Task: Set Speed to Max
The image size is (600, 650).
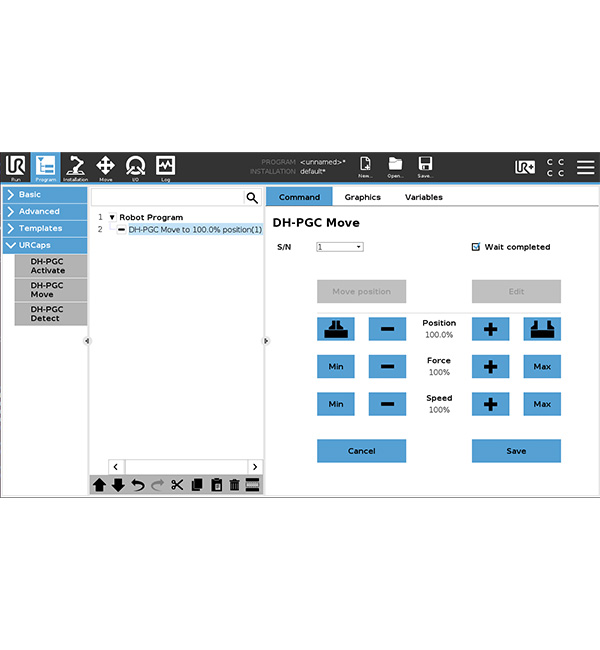Action: (x=542, y=404)
